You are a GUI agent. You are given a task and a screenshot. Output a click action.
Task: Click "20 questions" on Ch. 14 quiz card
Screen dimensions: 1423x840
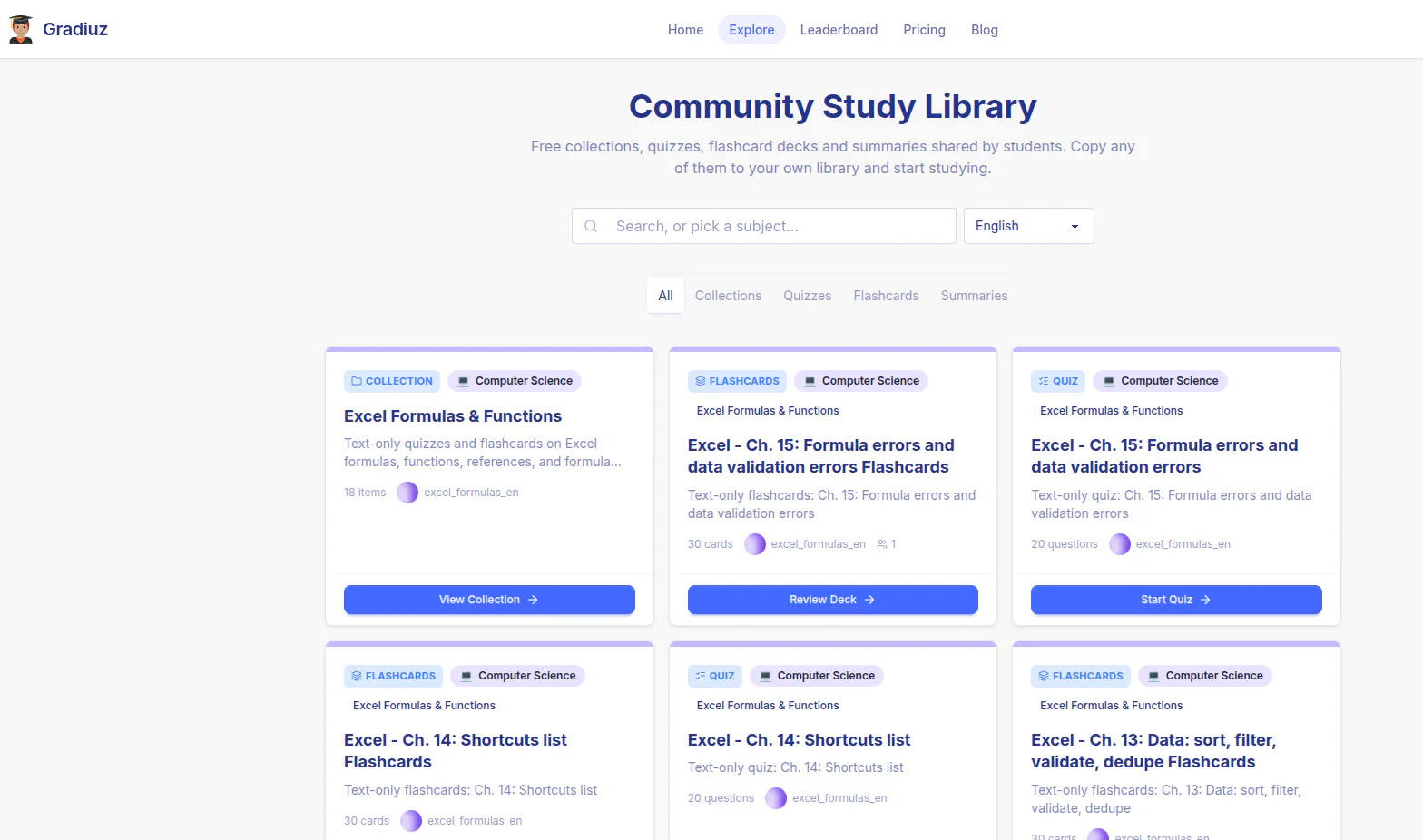[x=721, y=798]
